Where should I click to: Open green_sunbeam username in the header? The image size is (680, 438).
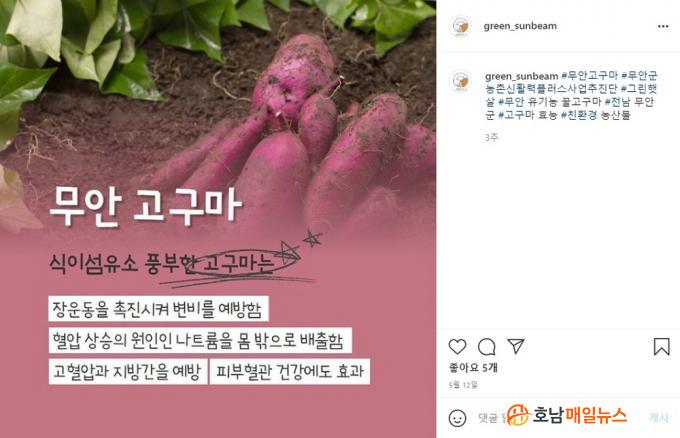pyautogui.click(x=520, y=26)
